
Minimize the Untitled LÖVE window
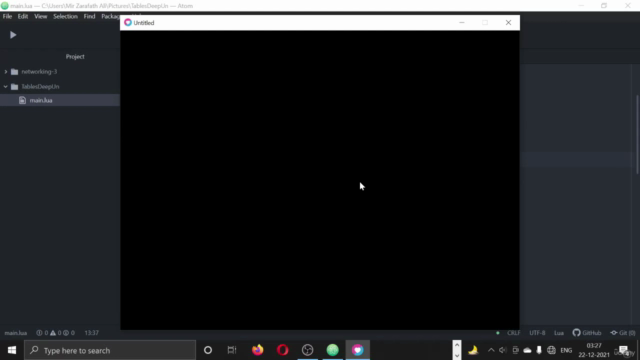pyautogui.click(x=462, y=23)
